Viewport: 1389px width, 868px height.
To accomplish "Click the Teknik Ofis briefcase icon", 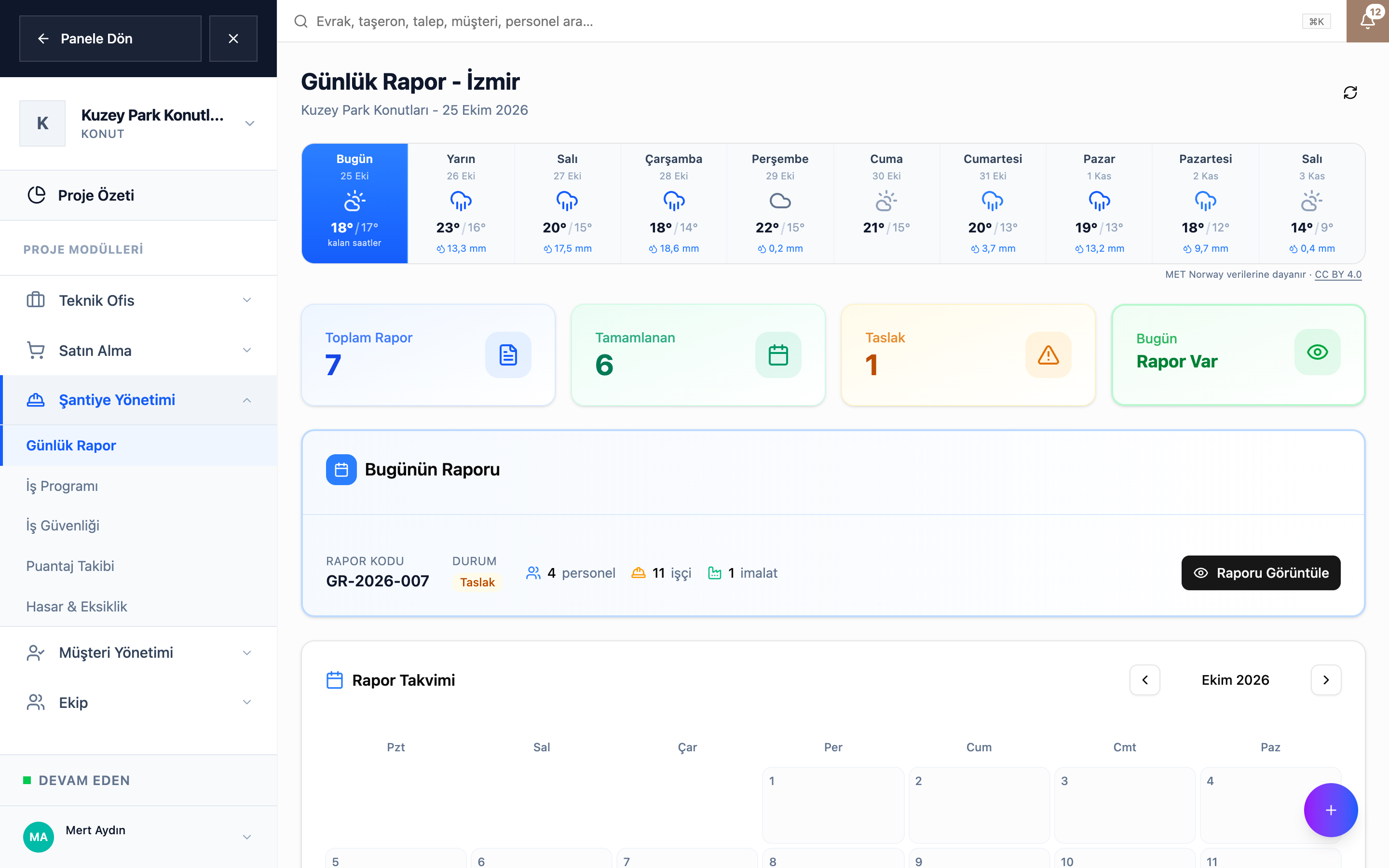I will [x=36, y=299].
